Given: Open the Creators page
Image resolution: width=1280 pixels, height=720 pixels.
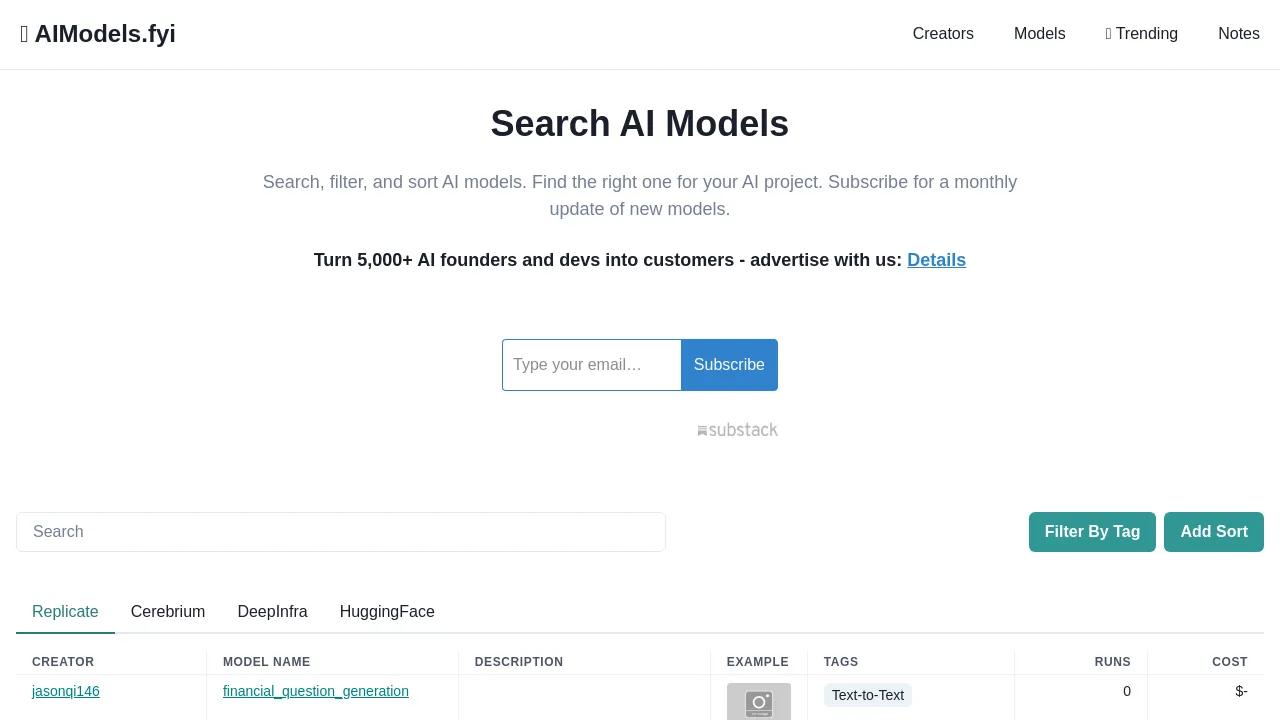Looking at the screenshot, I should [942, 34].
